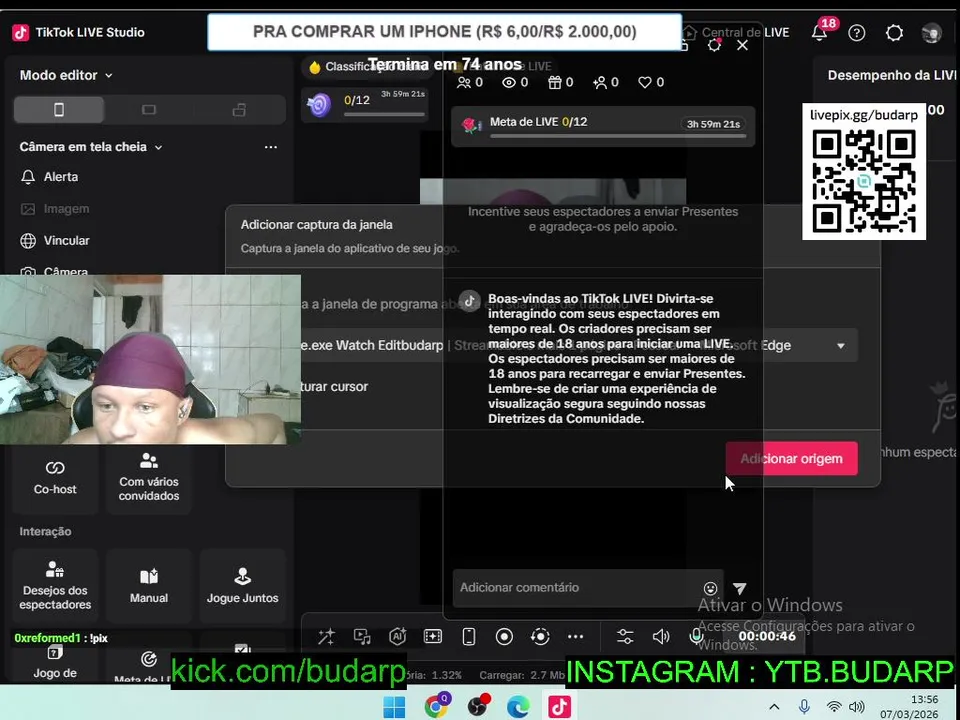Click the replay record dashed-circle icon
The width and height of the screenshot is (960, 720).
540,637
